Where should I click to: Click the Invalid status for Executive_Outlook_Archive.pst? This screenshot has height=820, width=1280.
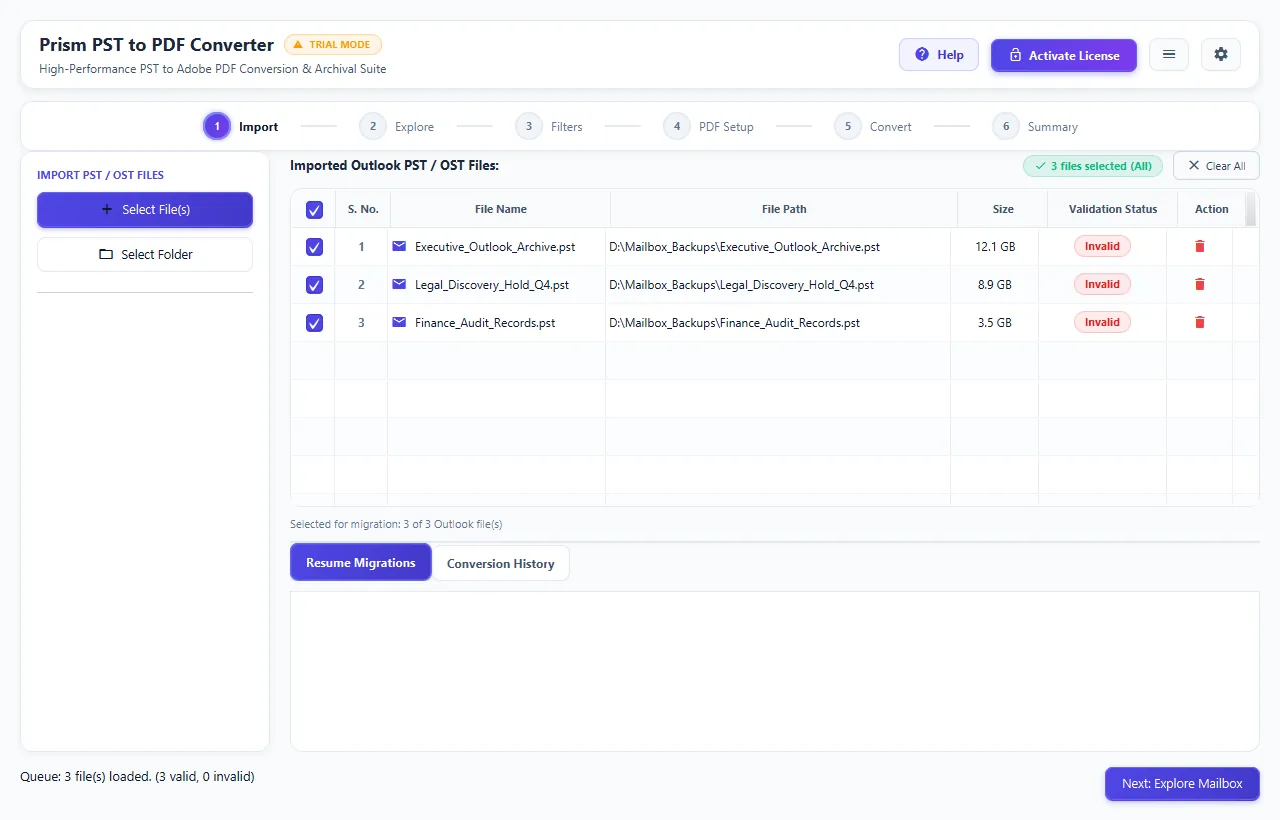(1102, 246)
